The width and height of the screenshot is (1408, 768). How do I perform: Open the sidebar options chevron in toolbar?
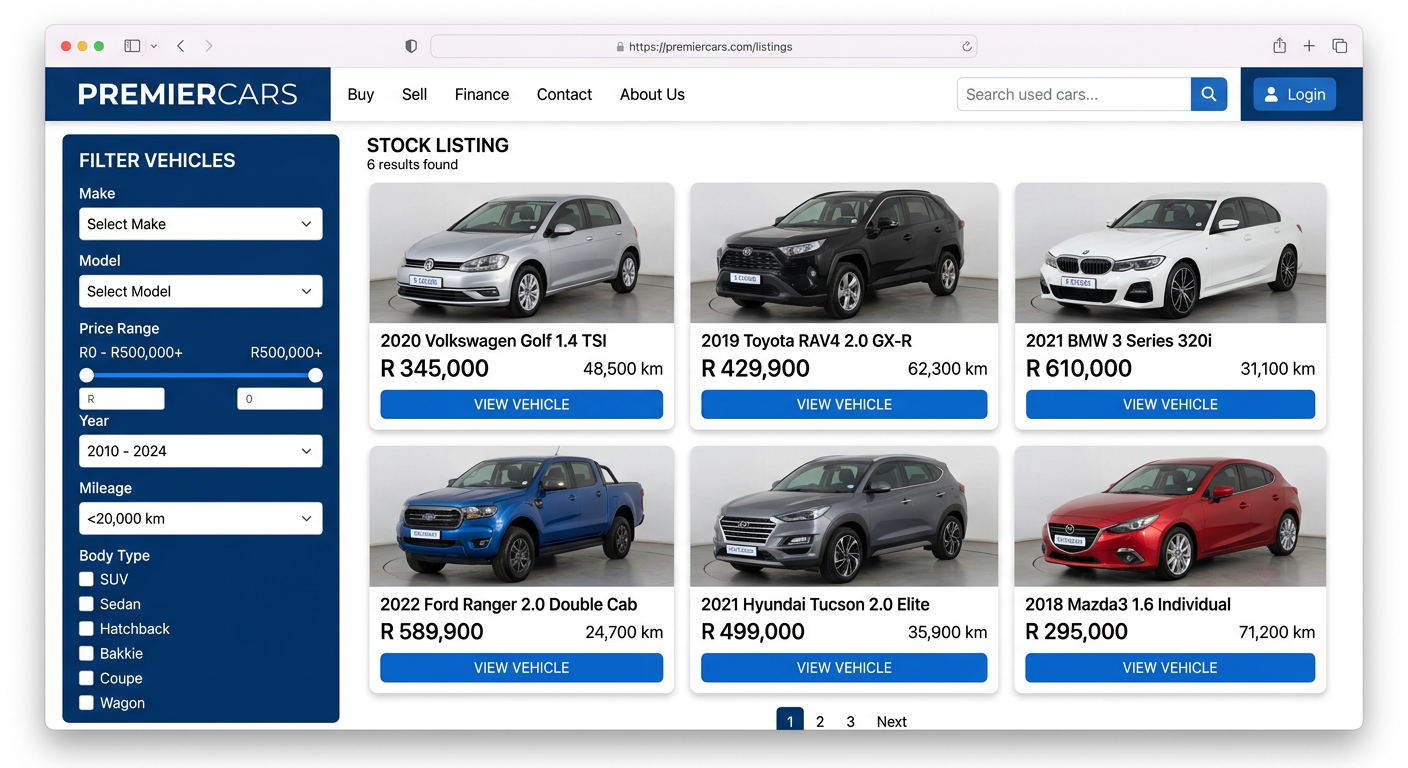(x=154, y=46)
